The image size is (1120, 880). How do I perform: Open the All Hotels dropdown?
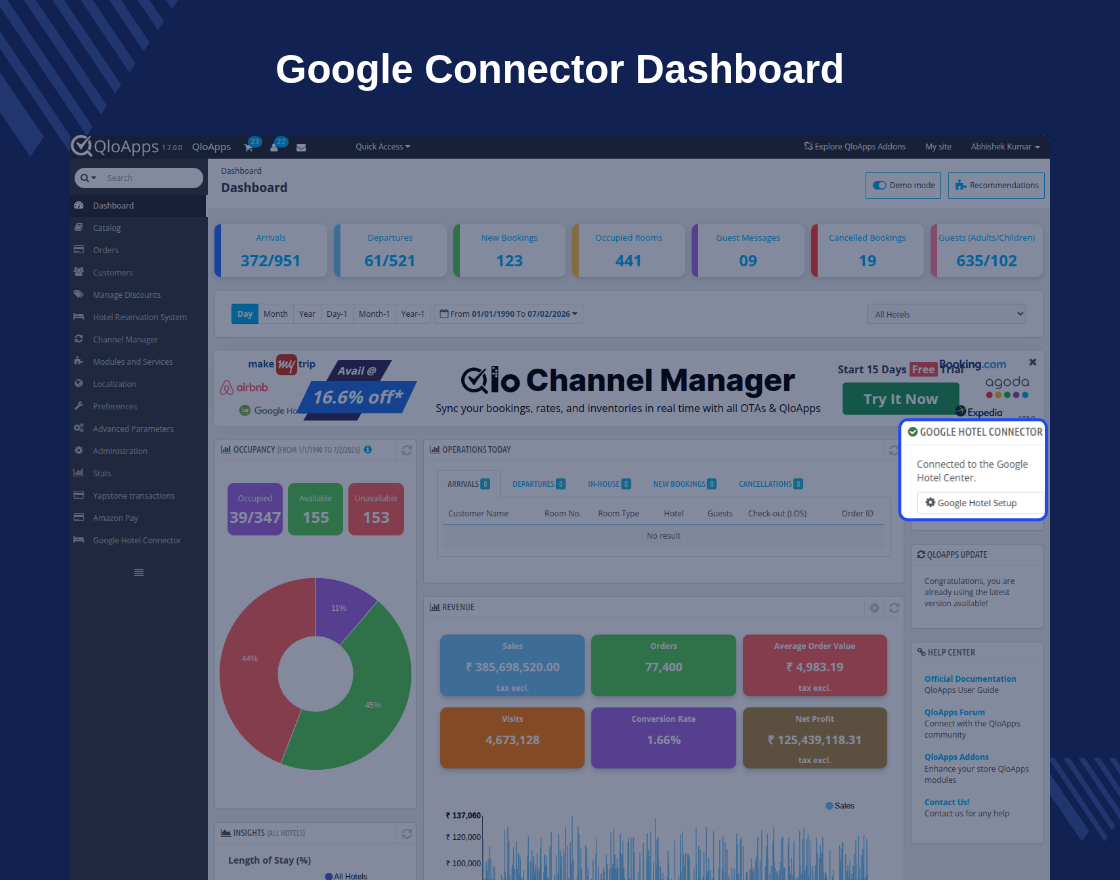[x=947, y=314]
